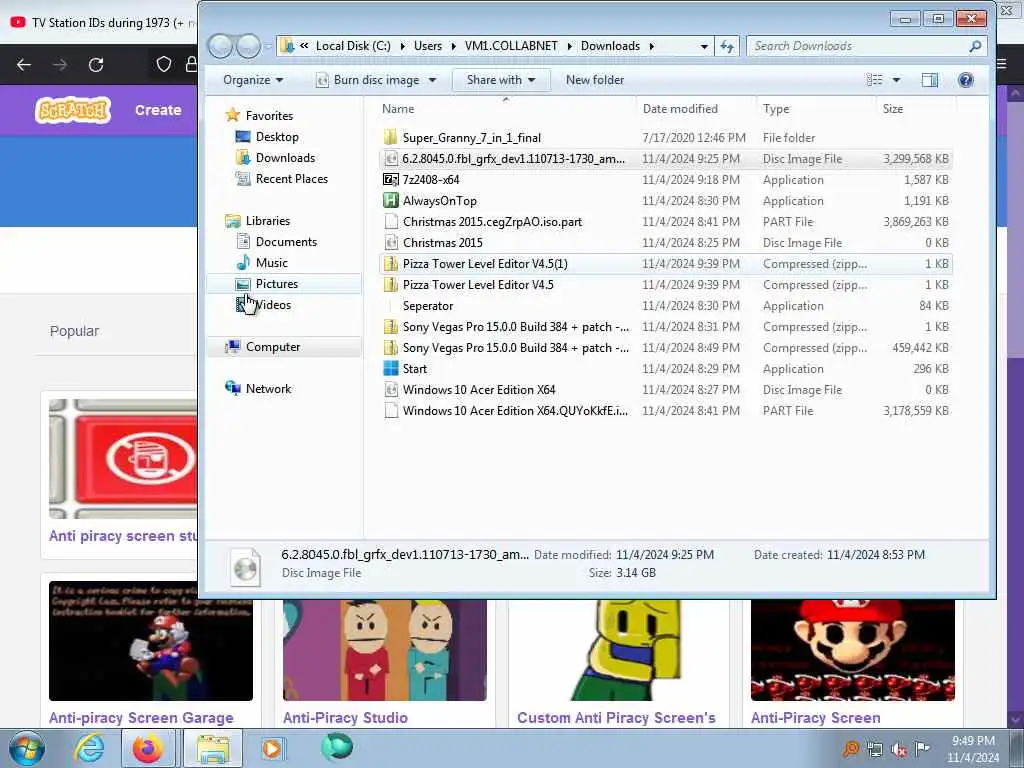Open Recent Places in sidebar

click(x=291, y=178)
